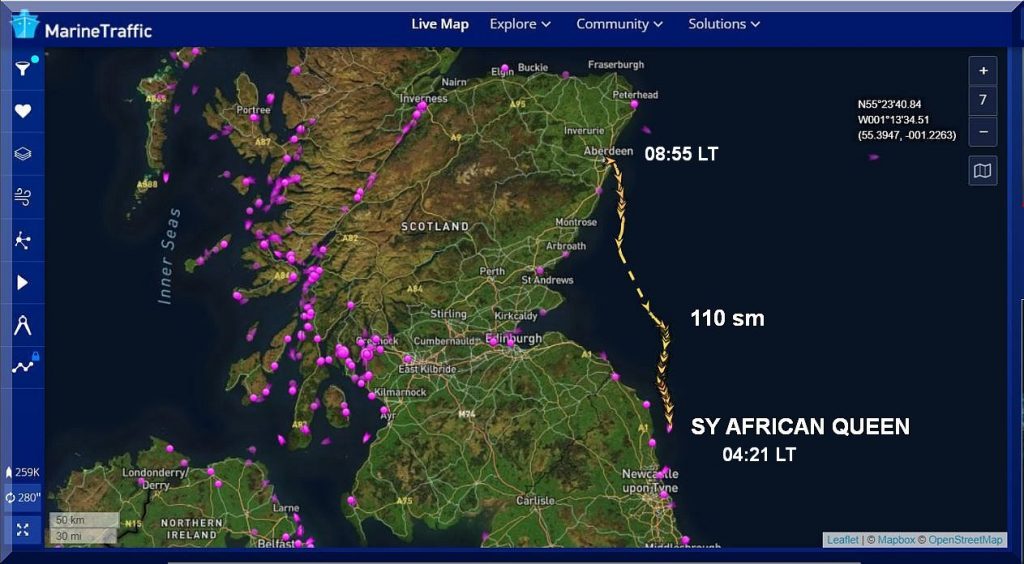Expand the Explore dropdown menu

[520, 24]
